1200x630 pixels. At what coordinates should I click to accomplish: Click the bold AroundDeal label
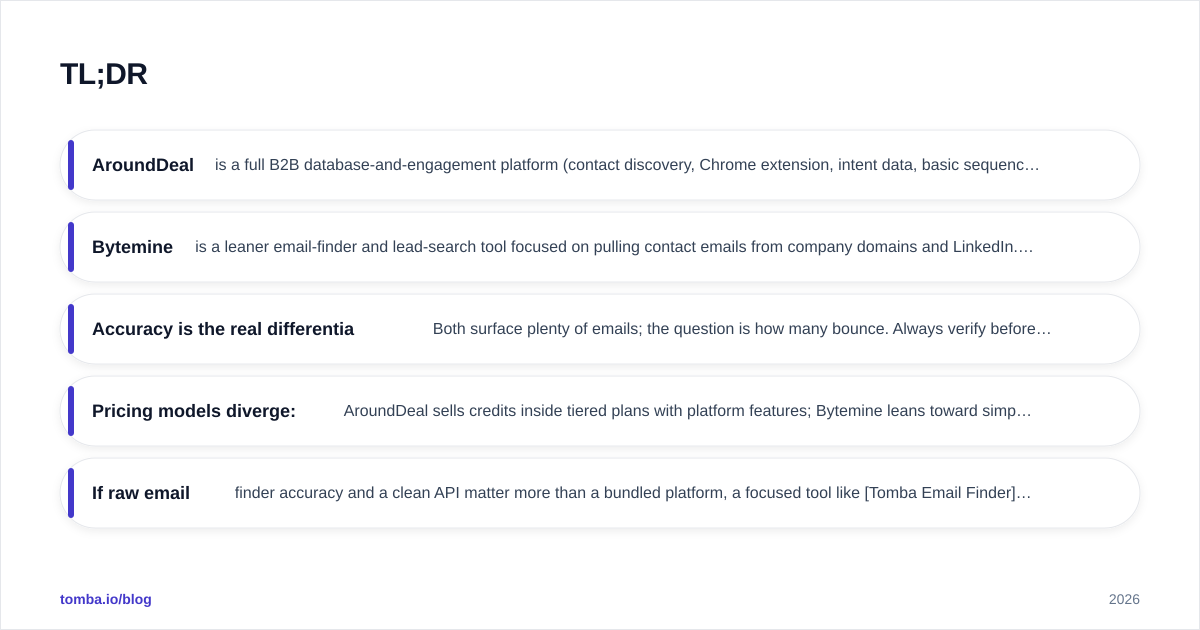(143, 165)
